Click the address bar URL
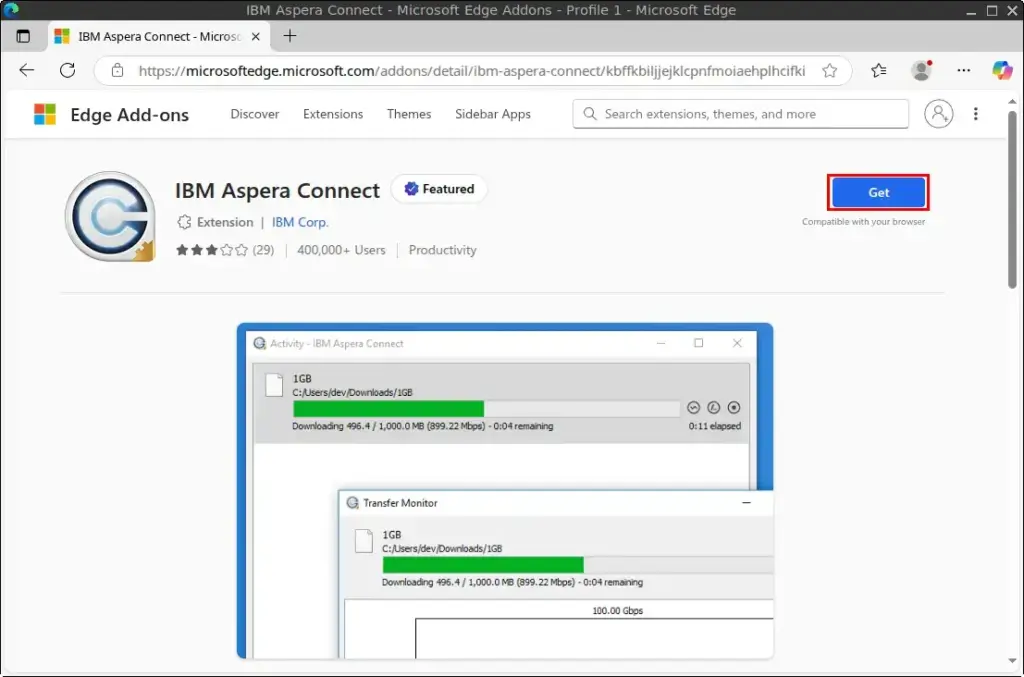The image size is (1024, 677). (472, 71)
